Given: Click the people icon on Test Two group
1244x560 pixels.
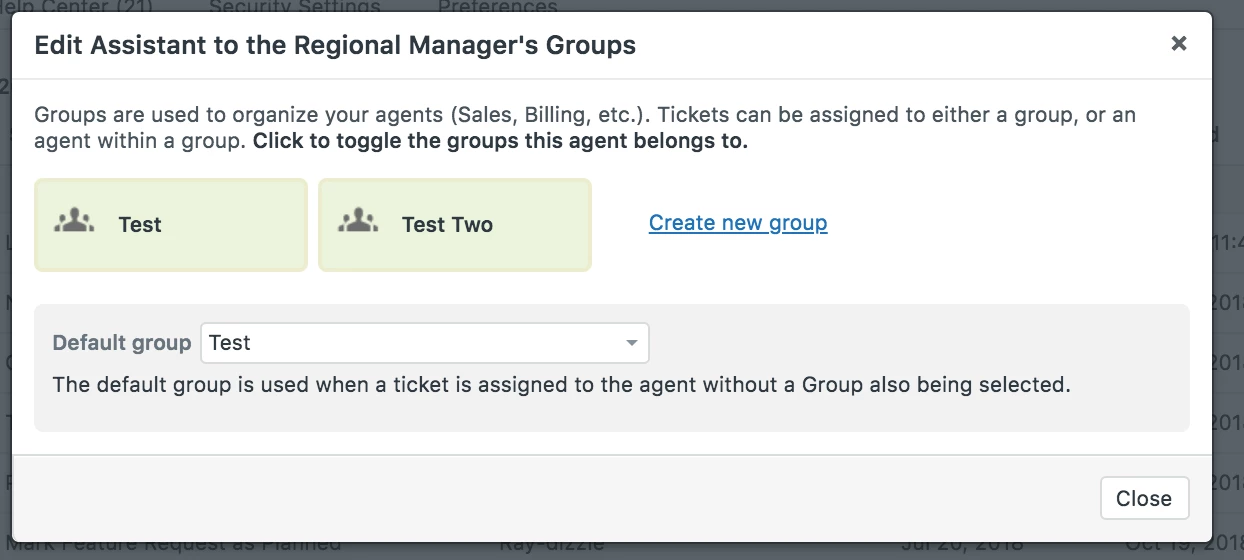Looking at the screenshot, I should click(x=358, y=222).
